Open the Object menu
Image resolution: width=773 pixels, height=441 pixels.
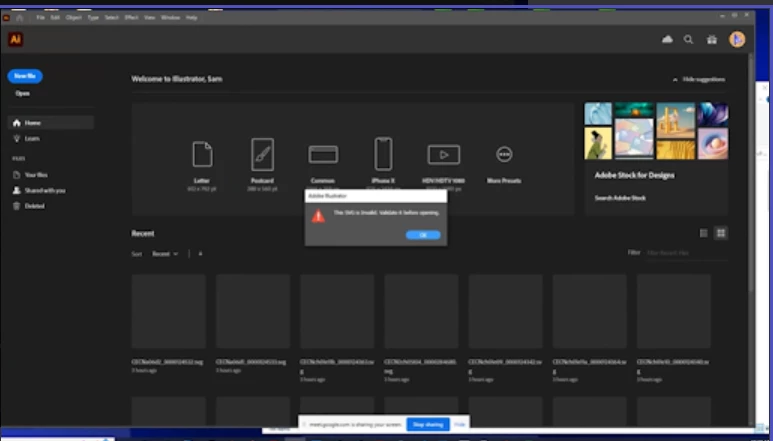click(x=73, y=18)
